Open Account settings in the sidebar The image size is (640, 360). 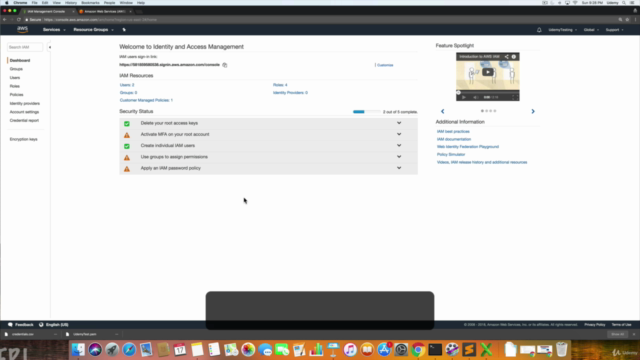pyautogui.click(x=24, y=112)
